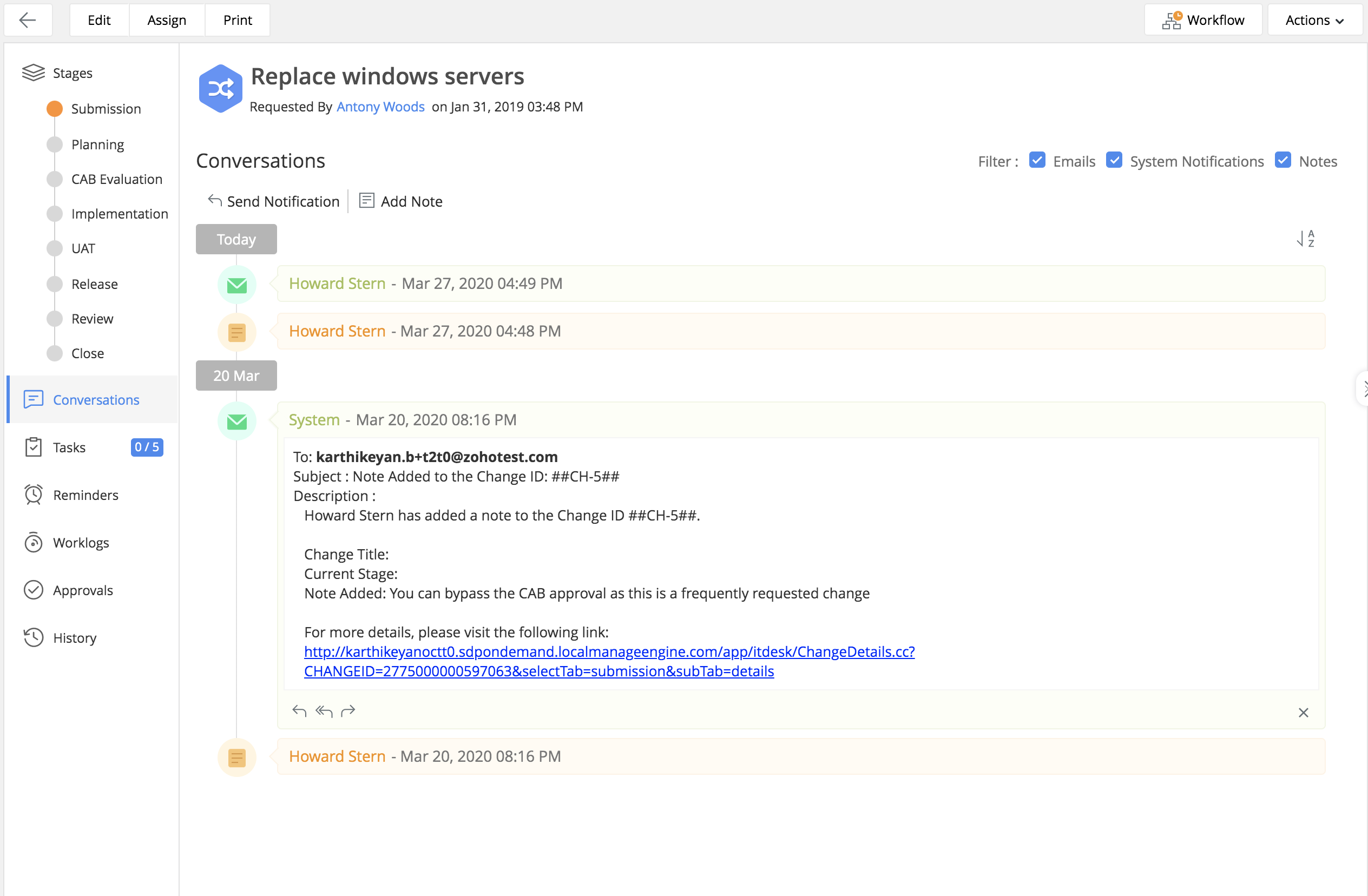1368x896 pixels.
Task: Click the orange note icon for Mar 20 entry
Action: (237, 757)
